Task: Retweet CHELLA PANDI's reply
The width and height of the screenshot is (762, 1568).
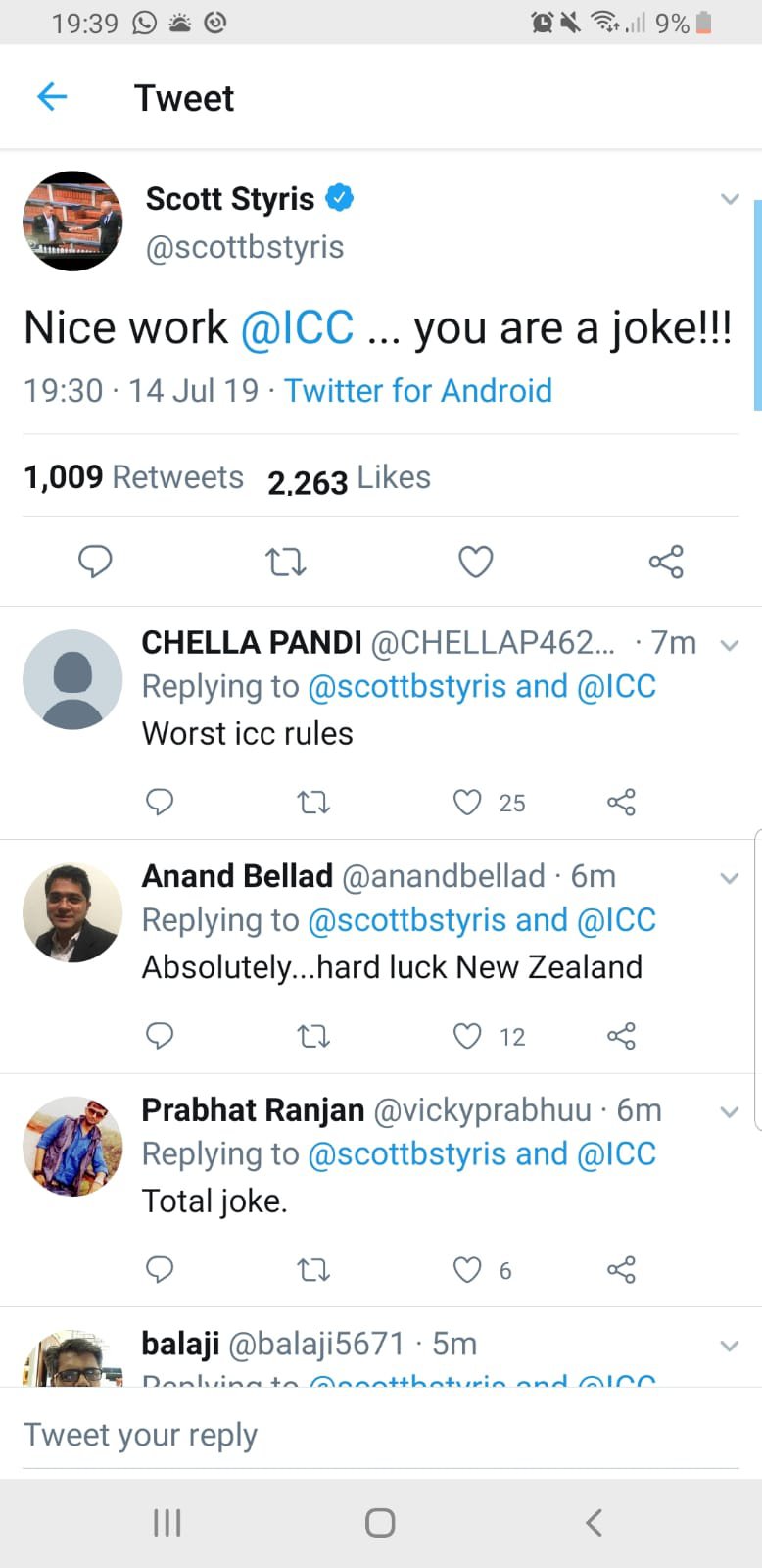Action: [313, 803]
